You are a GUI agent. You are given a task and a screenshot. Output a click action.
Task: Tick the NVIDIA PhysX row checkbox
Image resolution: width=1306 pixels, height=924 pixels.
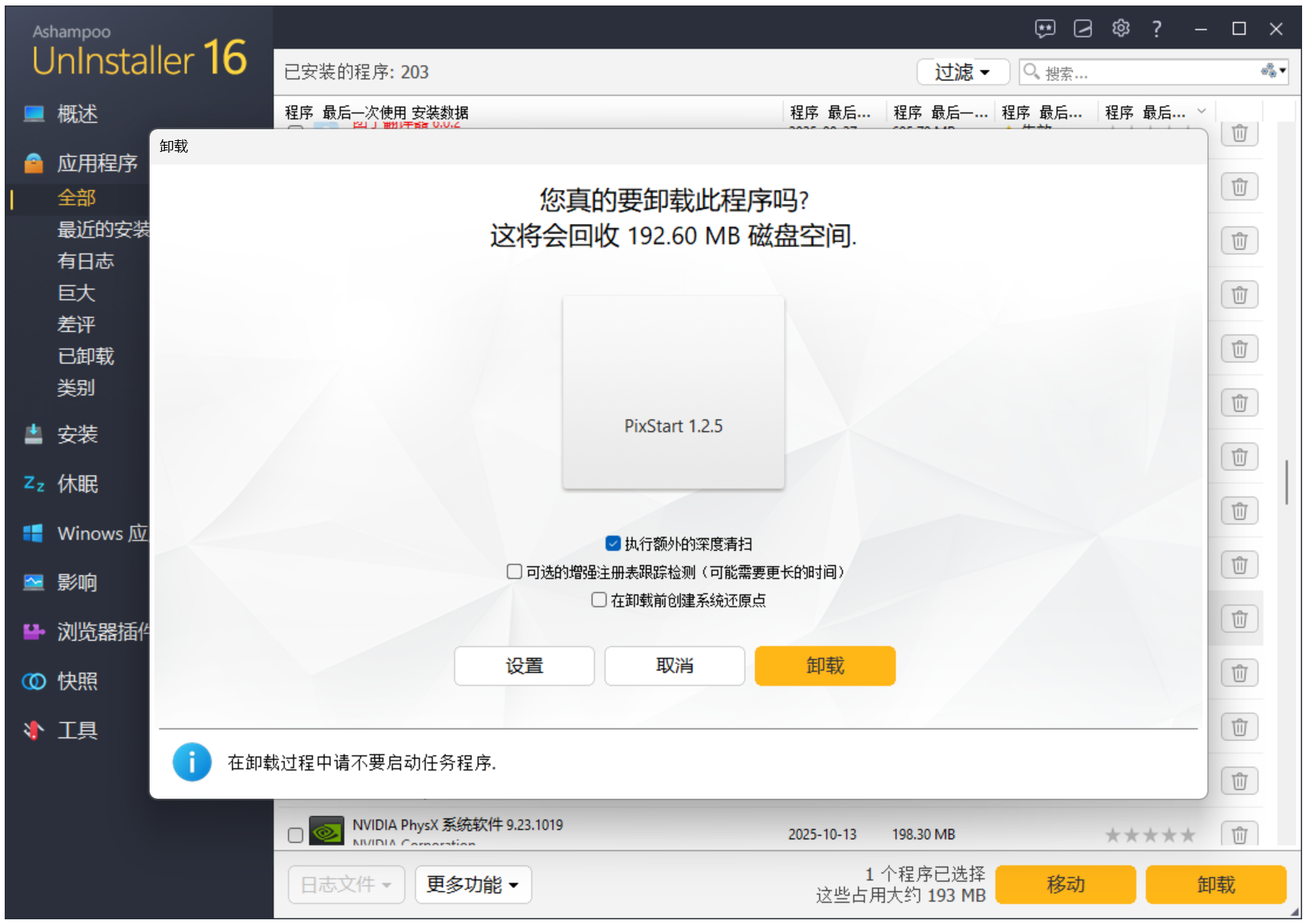point(295,835)
